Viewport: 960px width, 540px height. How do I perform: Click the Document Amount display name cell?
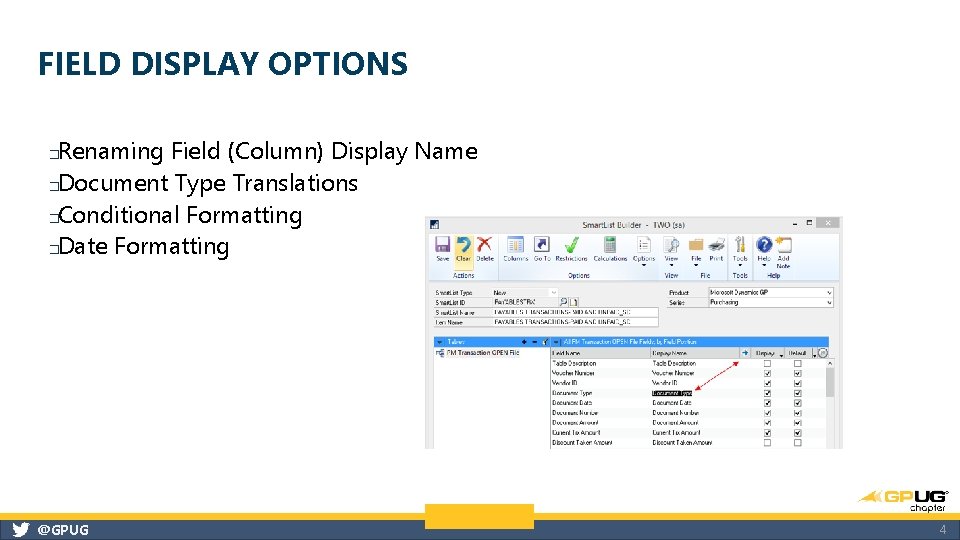(x=675, y=423)
